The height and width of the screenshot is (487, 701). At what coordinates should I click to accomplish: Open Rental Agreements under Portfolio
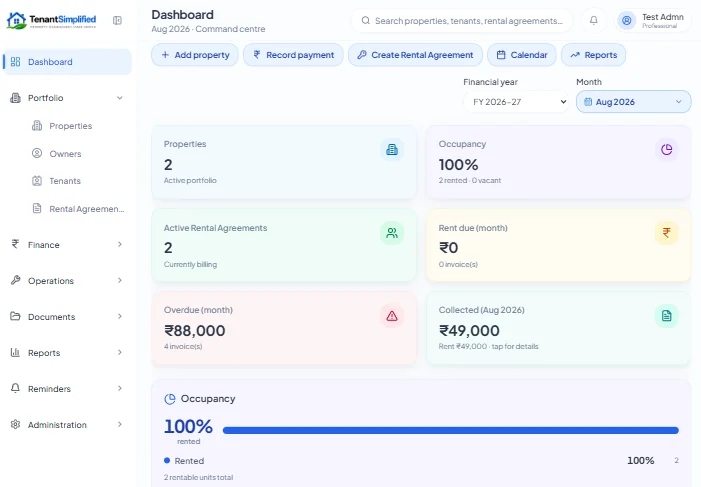click(87, 209)
